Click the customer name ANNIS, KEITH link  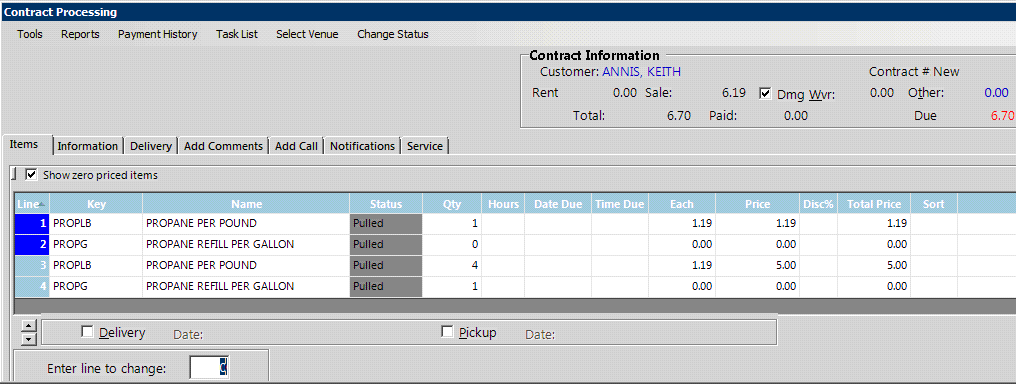coord(641,72)
